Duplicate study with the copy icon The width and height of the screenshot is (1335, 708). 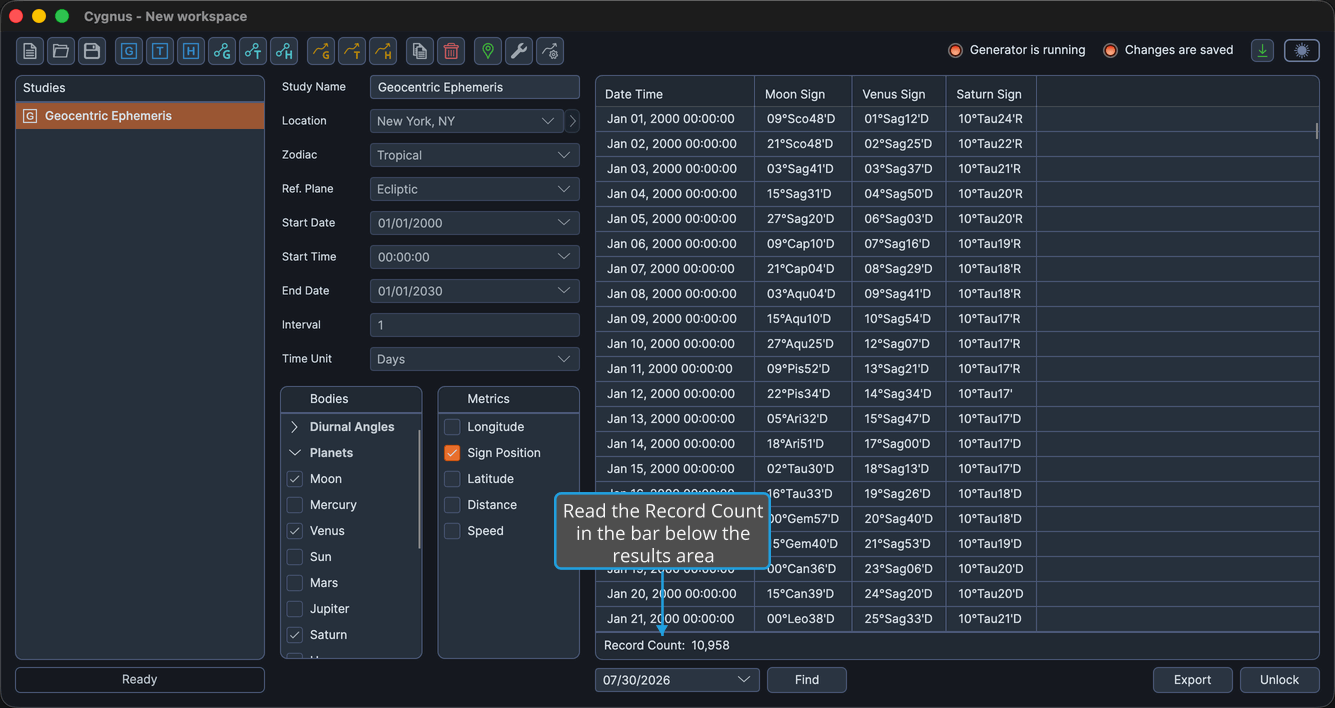(x=420, y=51)
